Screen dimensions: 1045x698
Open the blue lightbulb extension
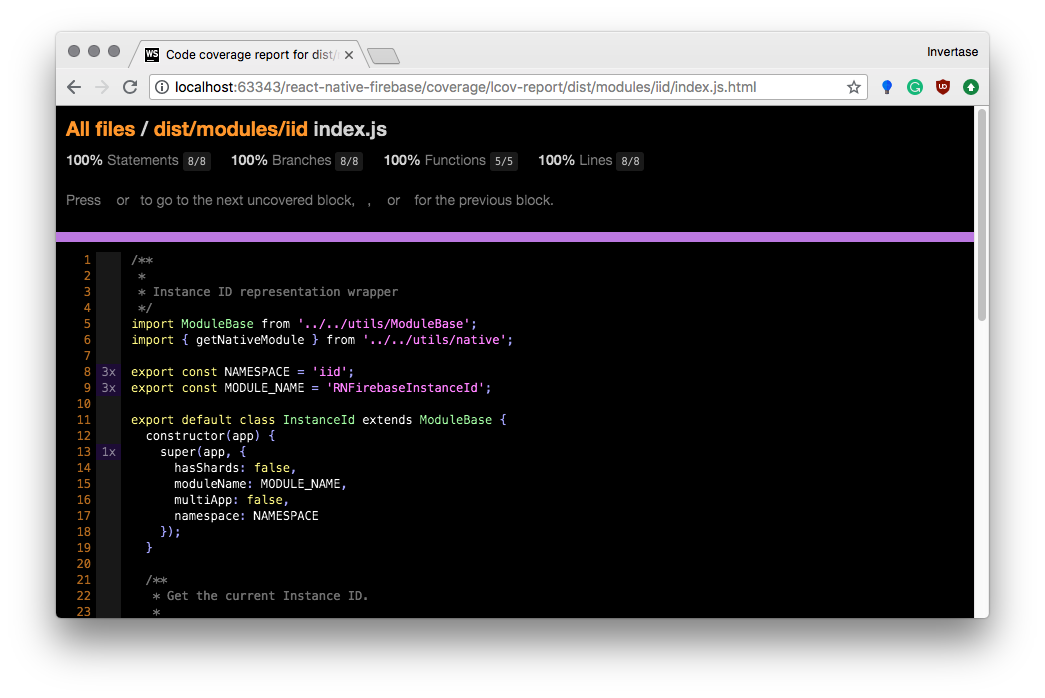887,87
